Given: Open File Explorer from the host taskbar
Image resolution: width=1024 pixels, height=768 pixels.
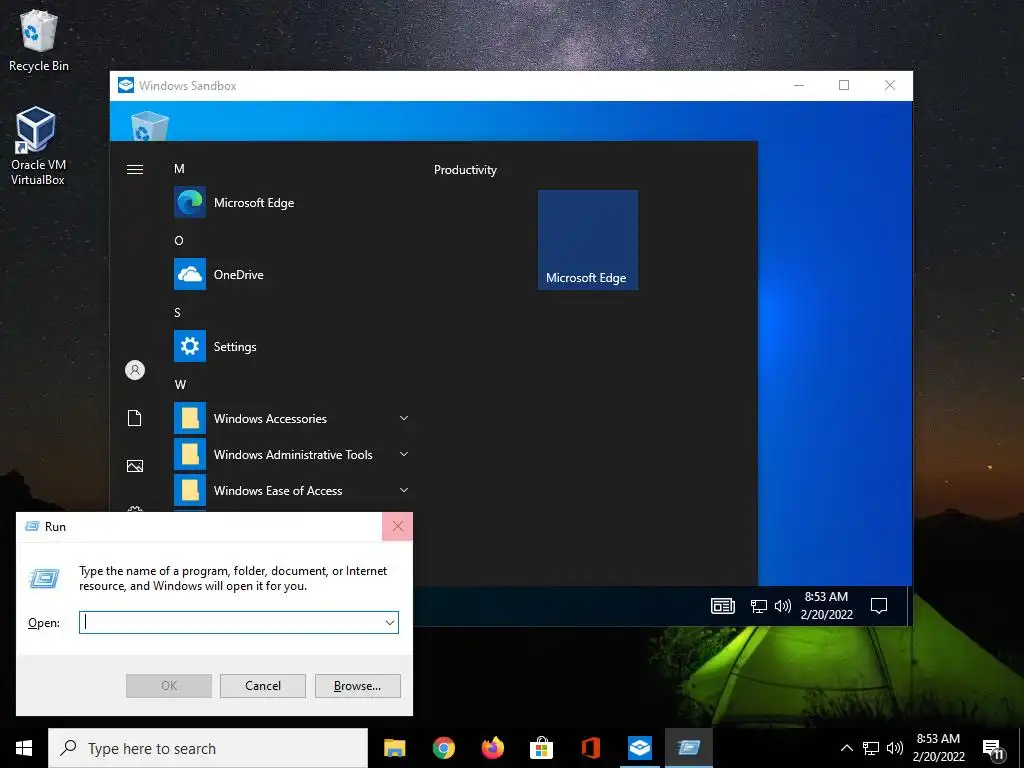Looking at the screenshot, I should 394,748.
